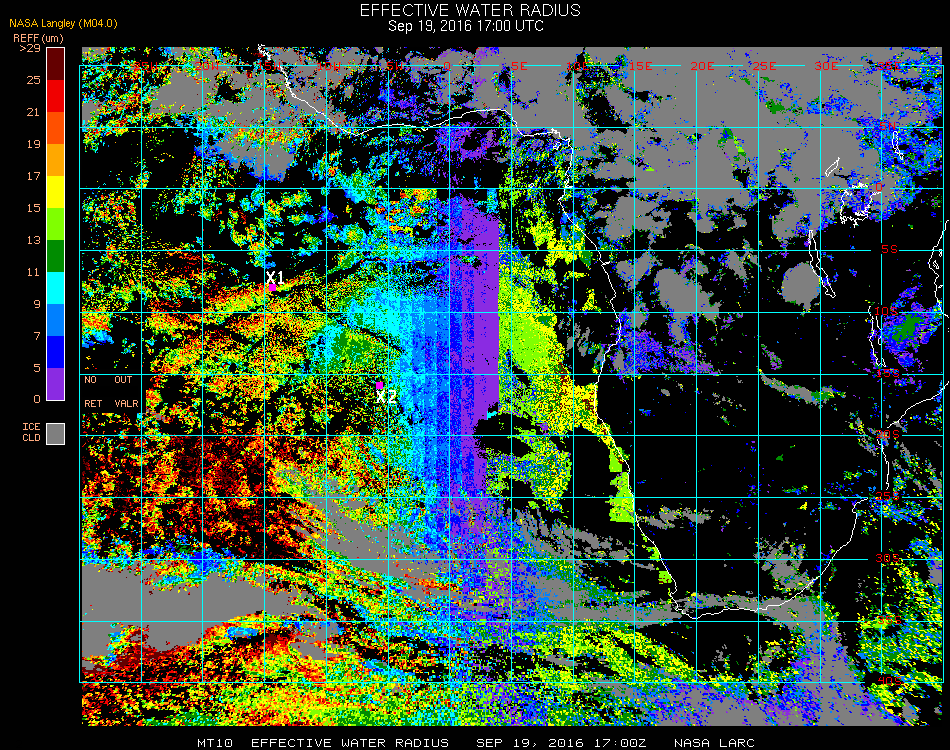
Task: Click the 'NASA LARC' footer text
Action: click(714, 743)
